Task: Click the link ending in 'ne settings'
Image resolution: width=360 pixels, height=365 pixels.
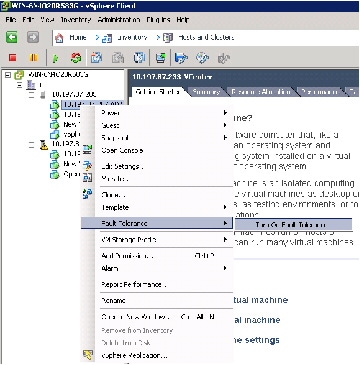Action: tap(256, 340)
